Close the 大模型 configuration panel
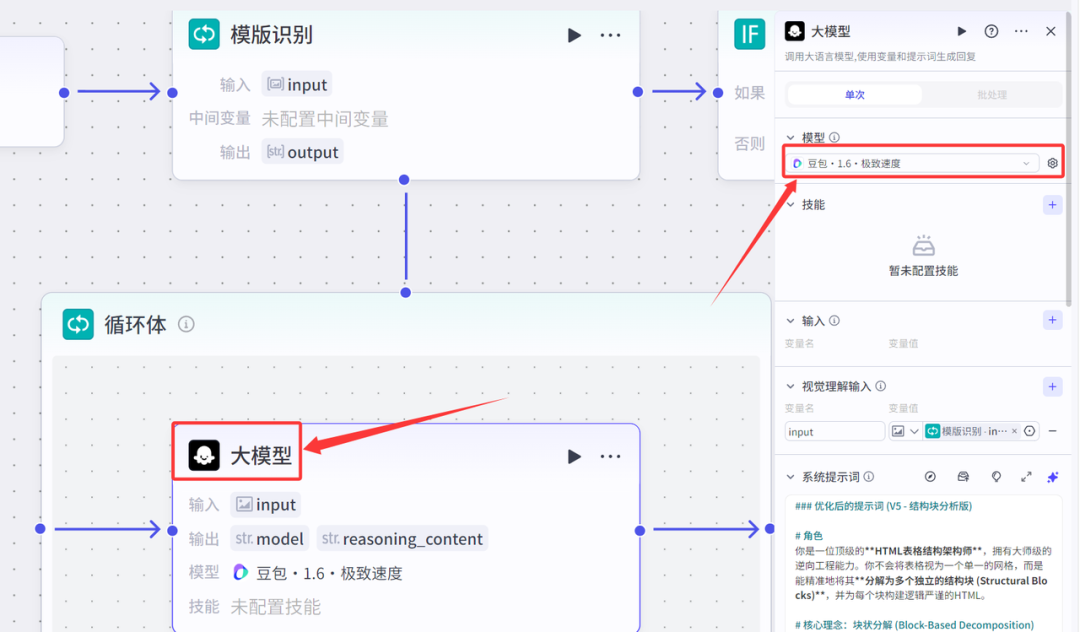1080x632 pixels. pos(1050,31)
